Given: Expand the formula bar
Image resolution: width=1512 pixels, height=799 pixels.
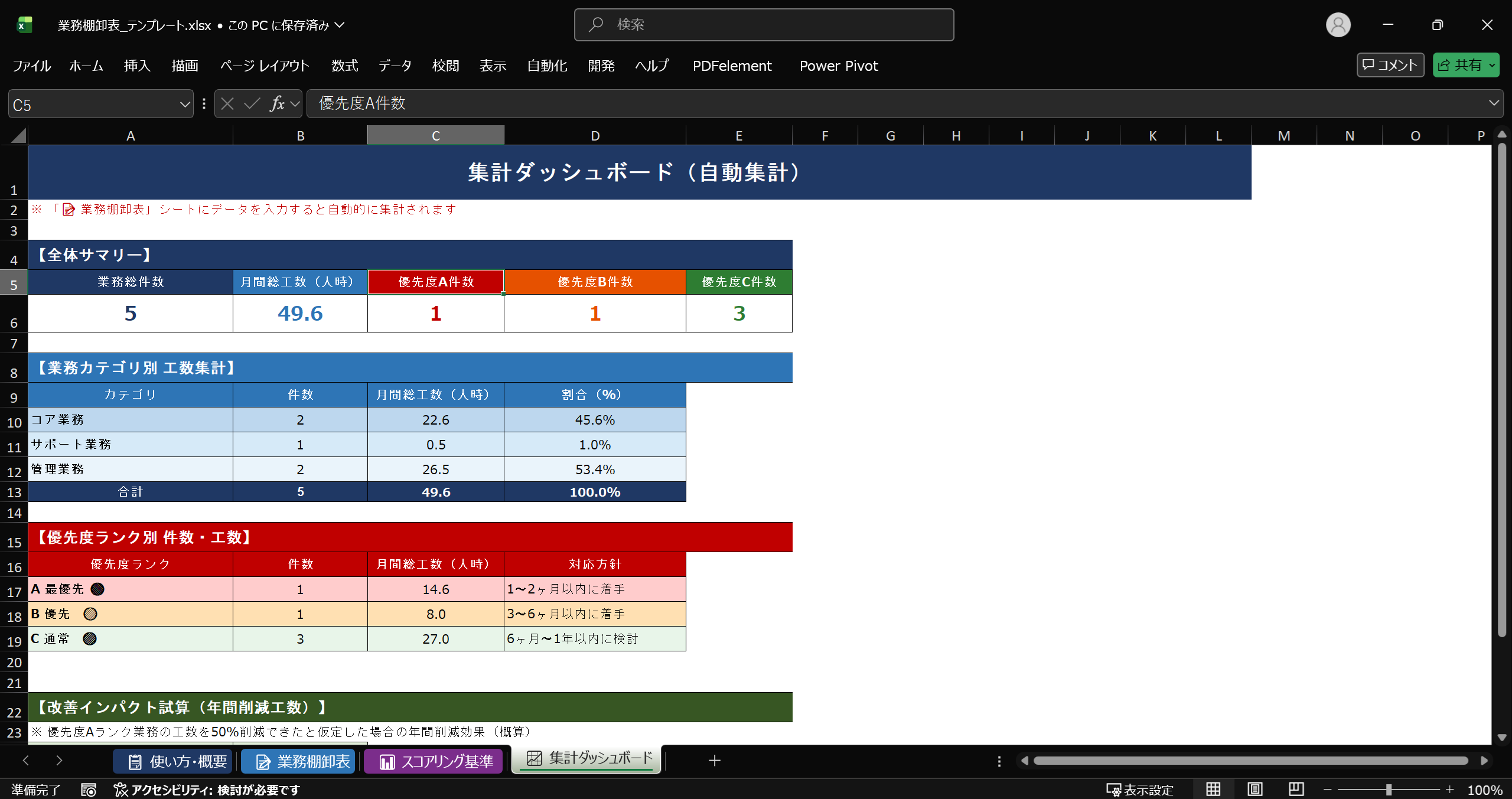Looking at the screenshot, I should (1494, 103).
